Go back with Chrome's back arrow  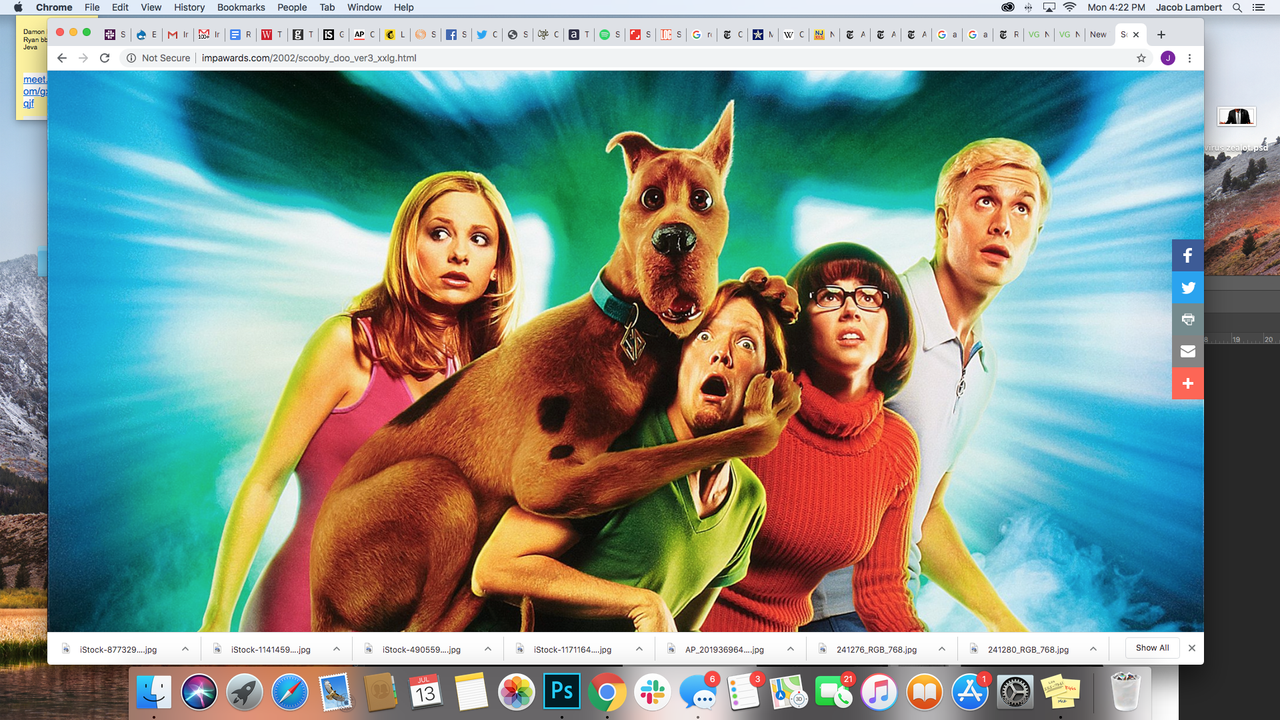62,58
